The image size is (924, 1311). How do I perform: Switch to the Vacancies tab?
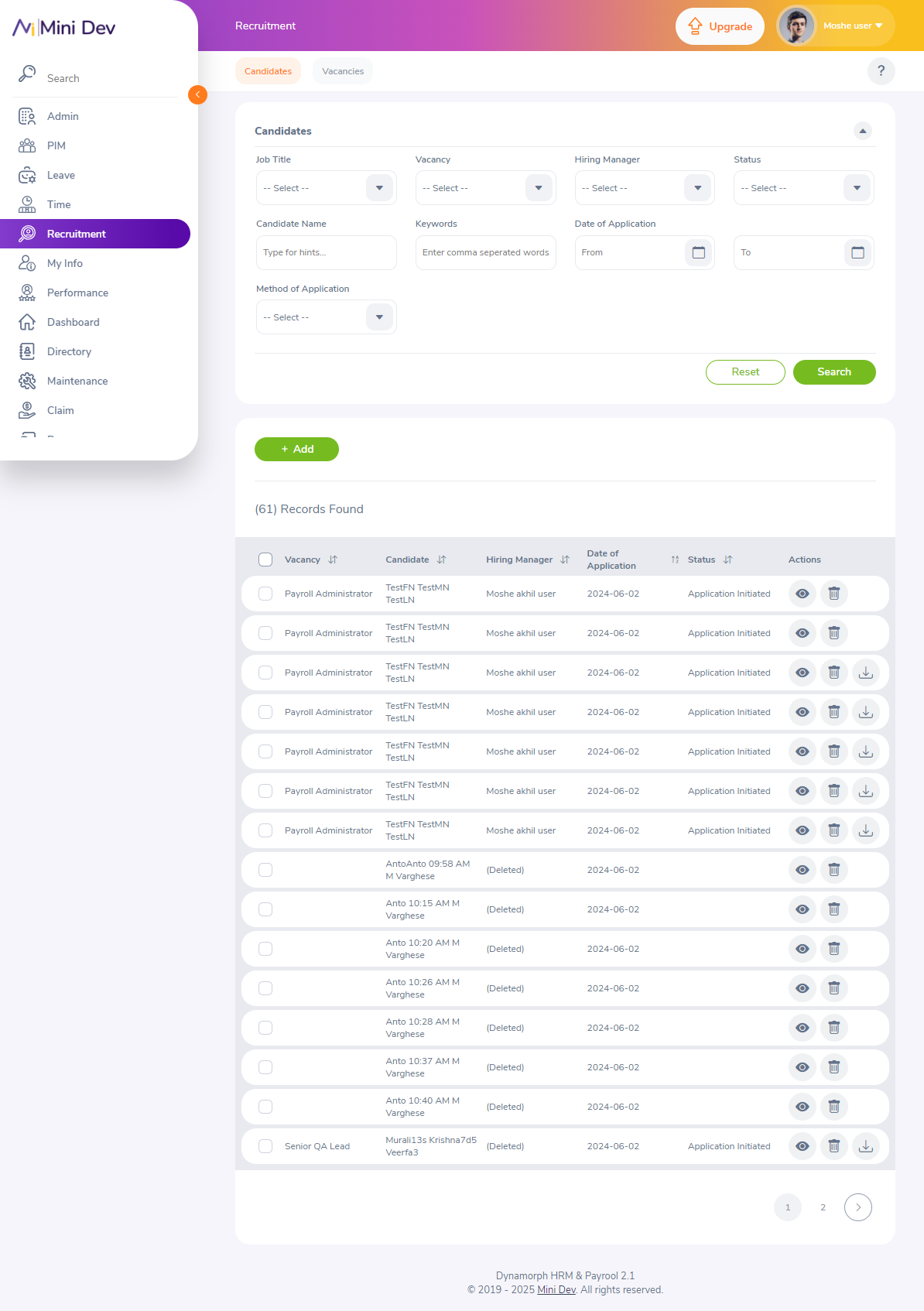(x=343, y=71)
